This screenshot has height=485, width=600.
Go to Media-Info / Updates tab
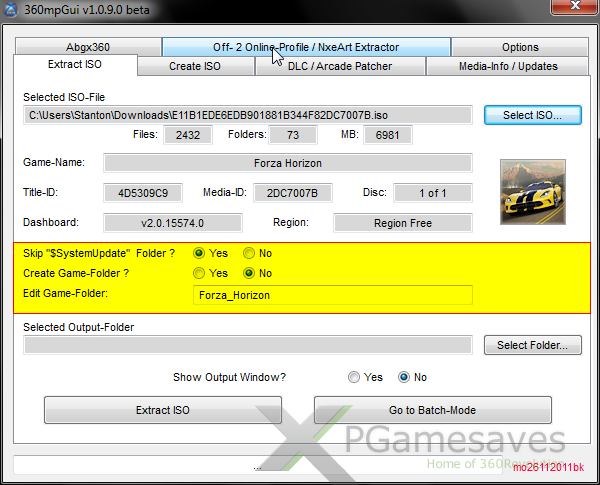click(509, 67)
